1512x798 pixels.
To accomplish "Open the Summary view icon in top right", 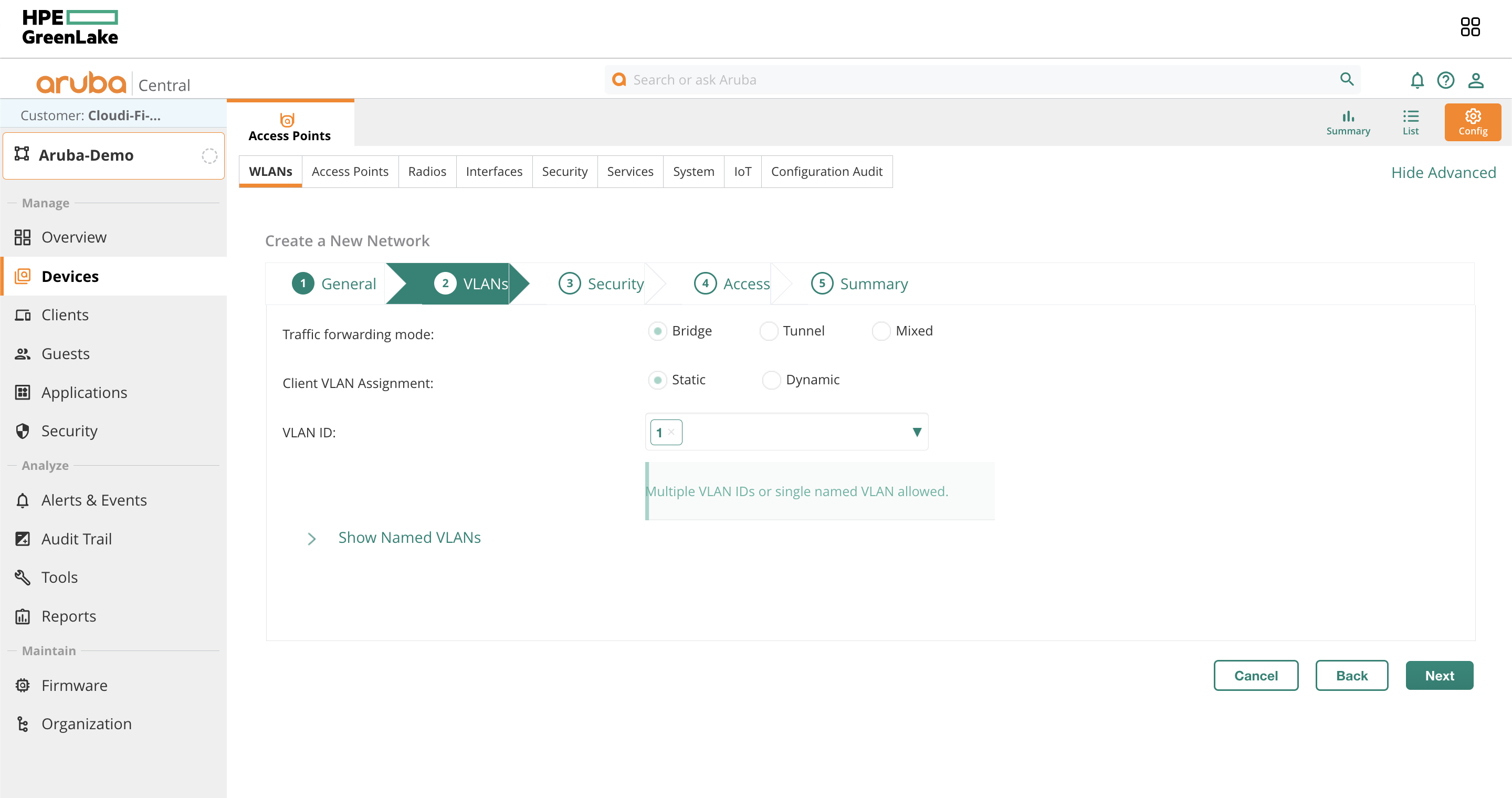I will click(x=1348, y=121).
